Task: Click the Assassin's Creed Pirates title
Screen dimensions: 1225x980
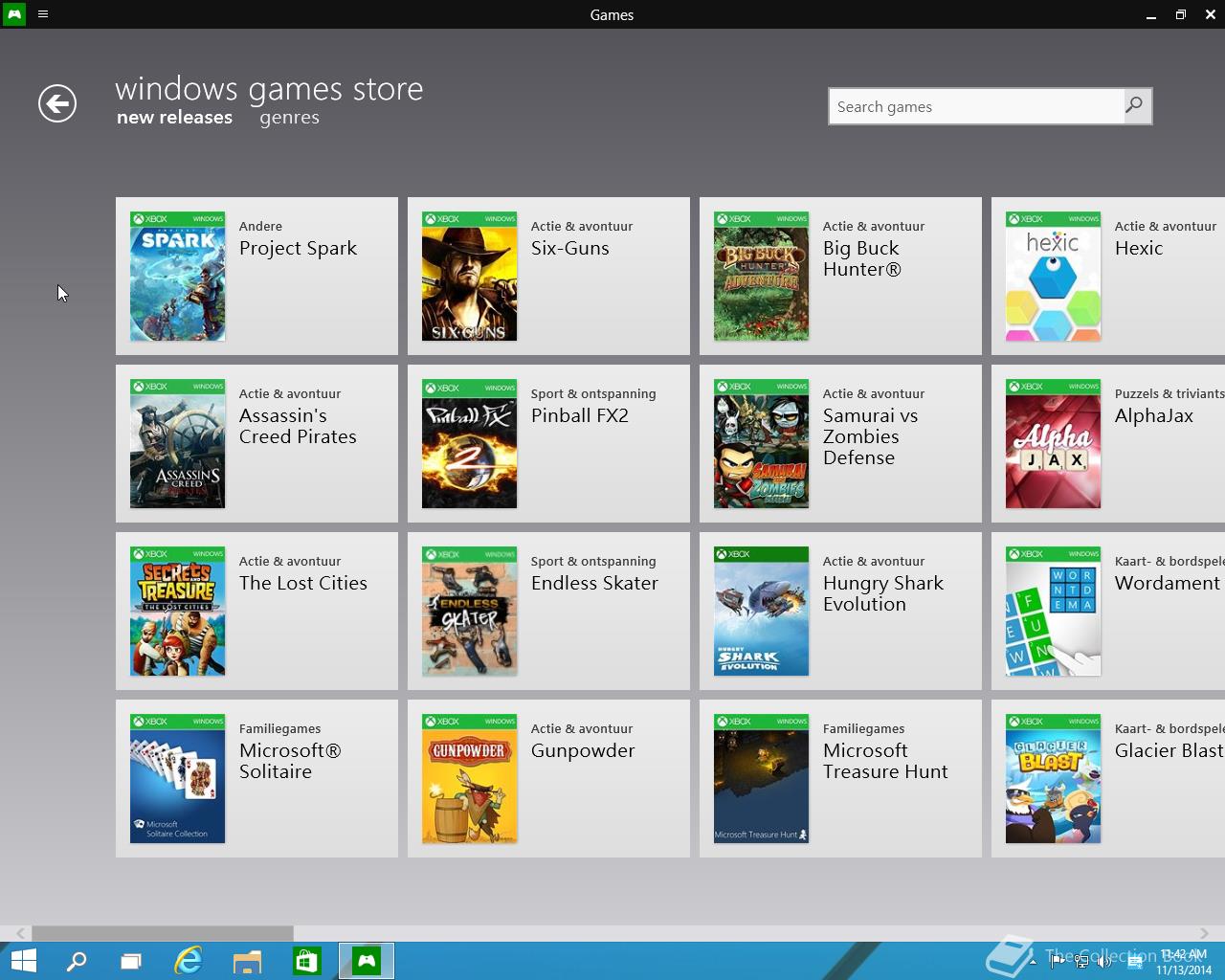Action: point(298,426)
